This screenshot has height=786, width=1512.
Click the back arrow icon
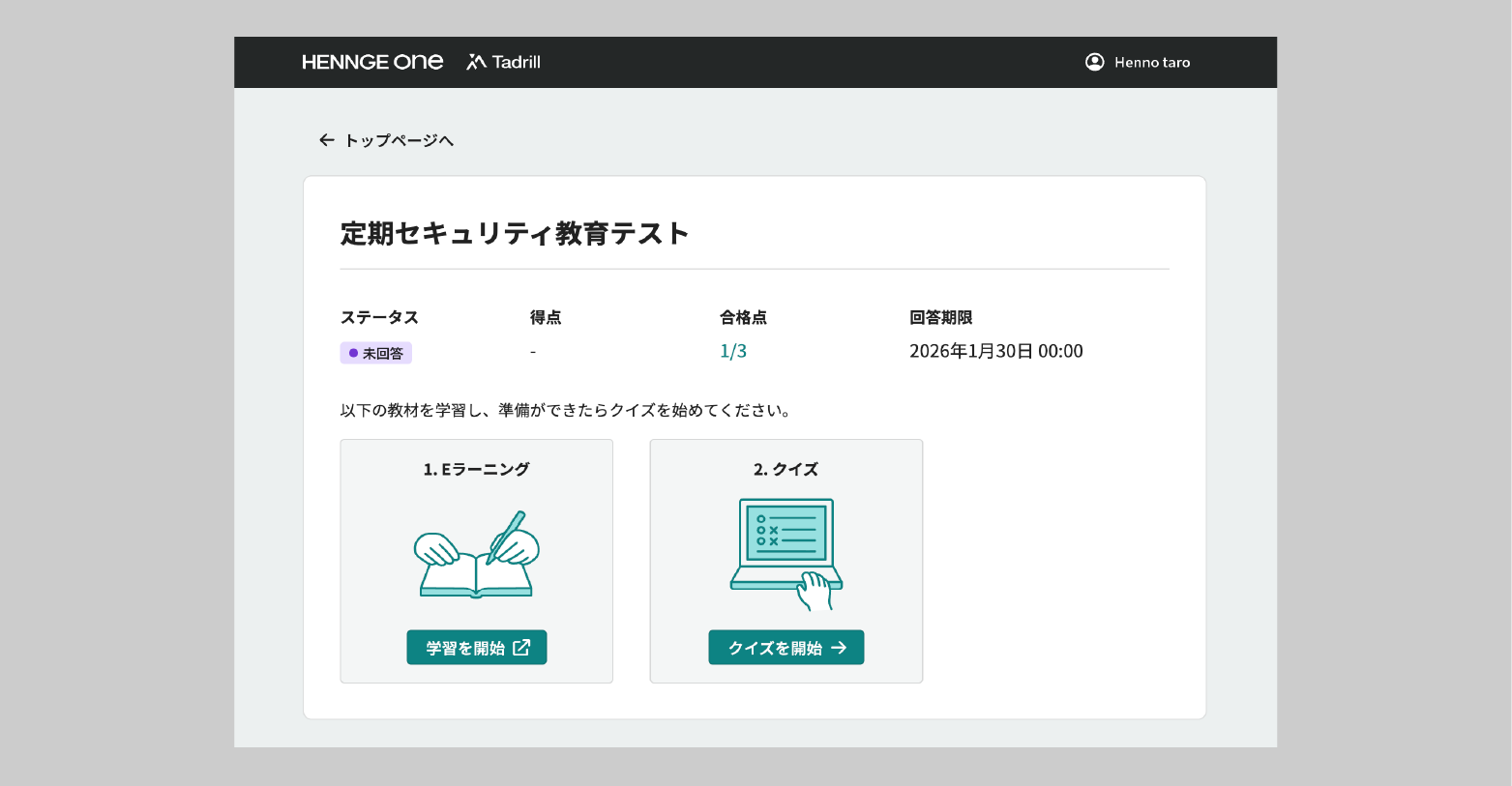coord(326,140)
